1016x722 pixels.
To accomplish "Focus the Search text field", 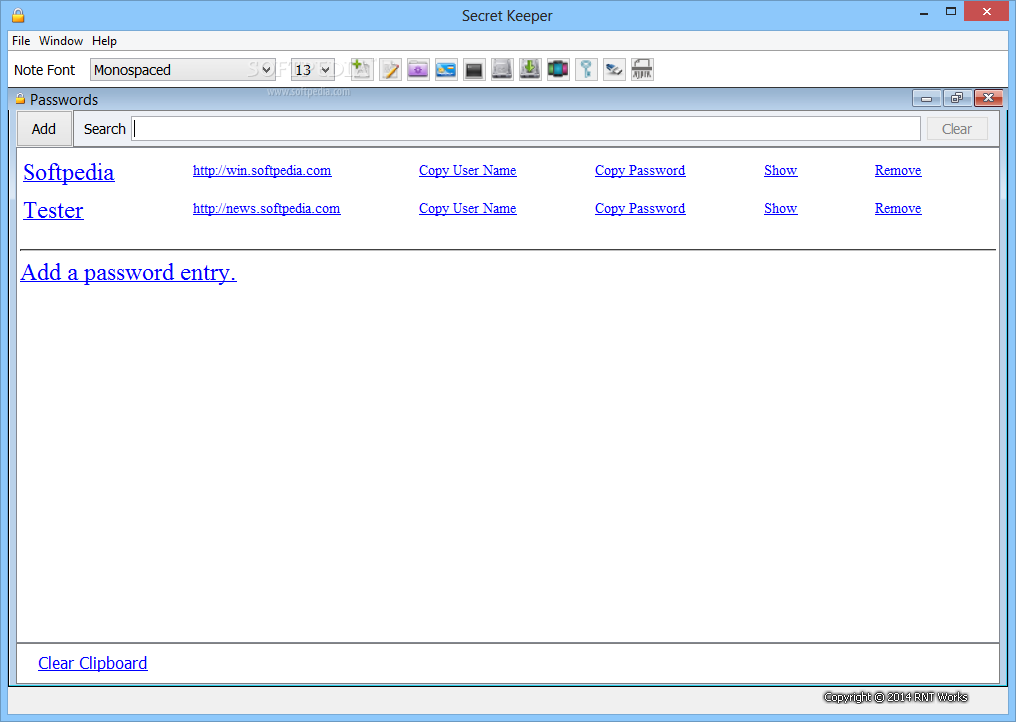I will pos(525,129).
